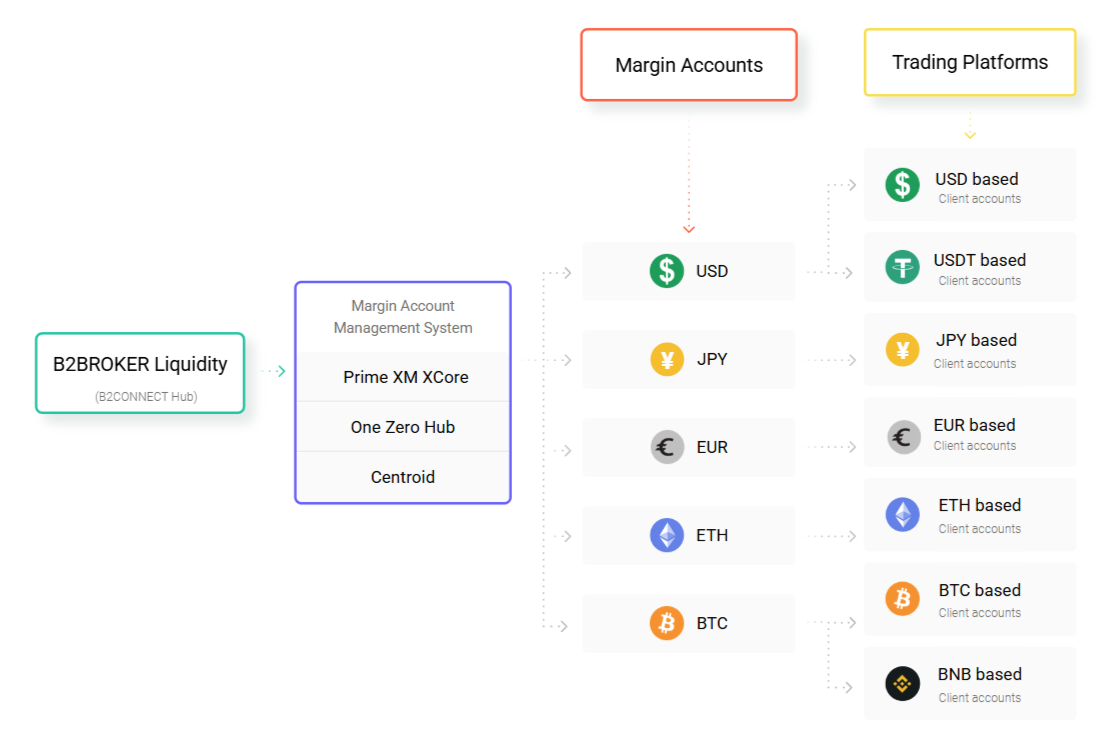Select the One Zero Hub row
This screenshot has height=733, width=1103.
[x=403, y=427]
